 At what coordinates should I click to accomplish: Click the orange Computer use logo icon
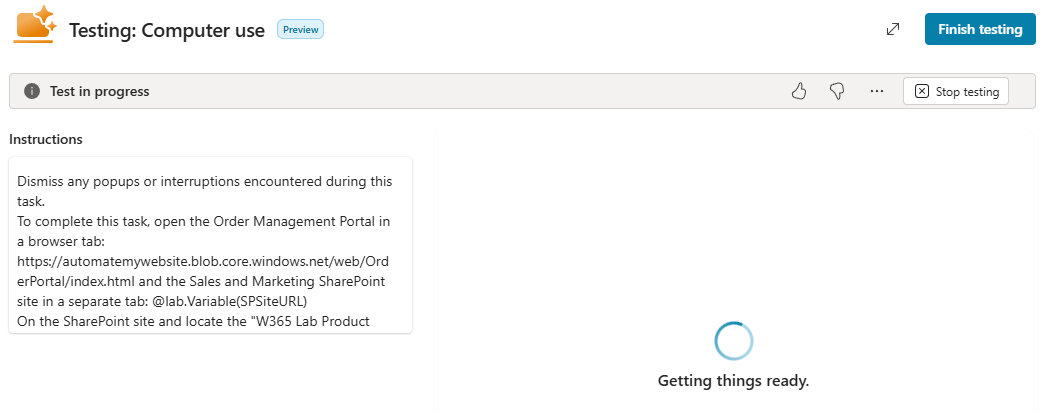coord(35,25)
